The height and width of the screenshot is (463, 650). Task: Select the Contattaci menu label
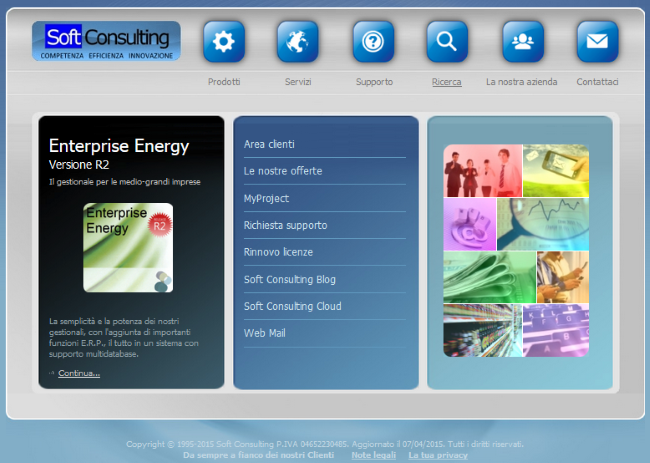coord(597,82)
